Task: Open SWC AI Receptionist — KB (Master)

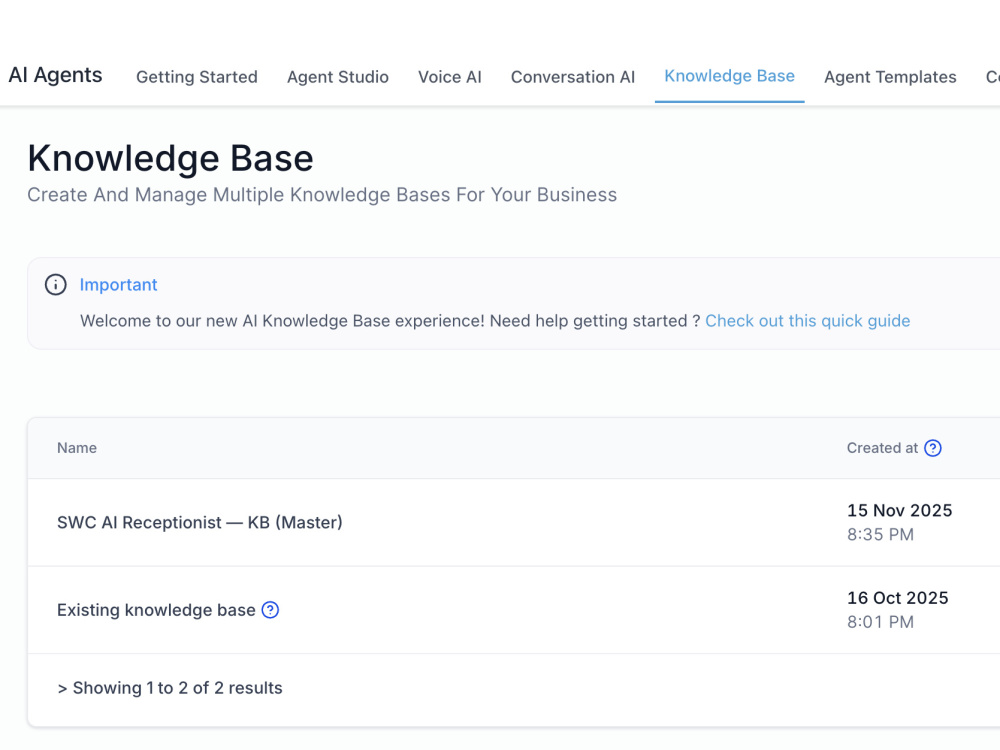Action: click(200, 522)
